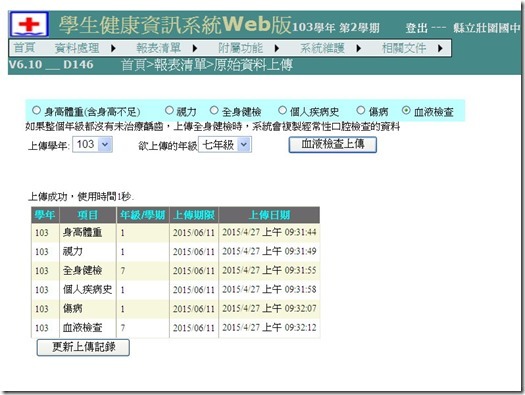Click upload time 09:32:12 cell
525x395 pixels.
coord(269,328)
